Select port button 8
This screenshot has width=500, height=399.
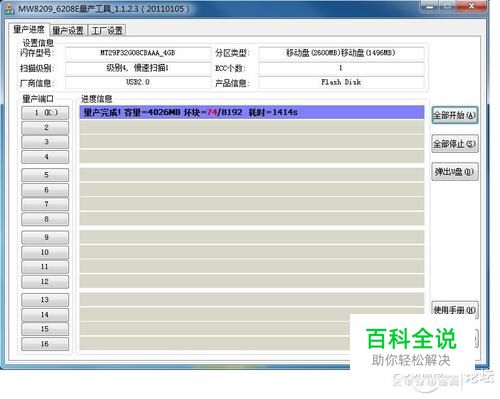click(45, 219)
